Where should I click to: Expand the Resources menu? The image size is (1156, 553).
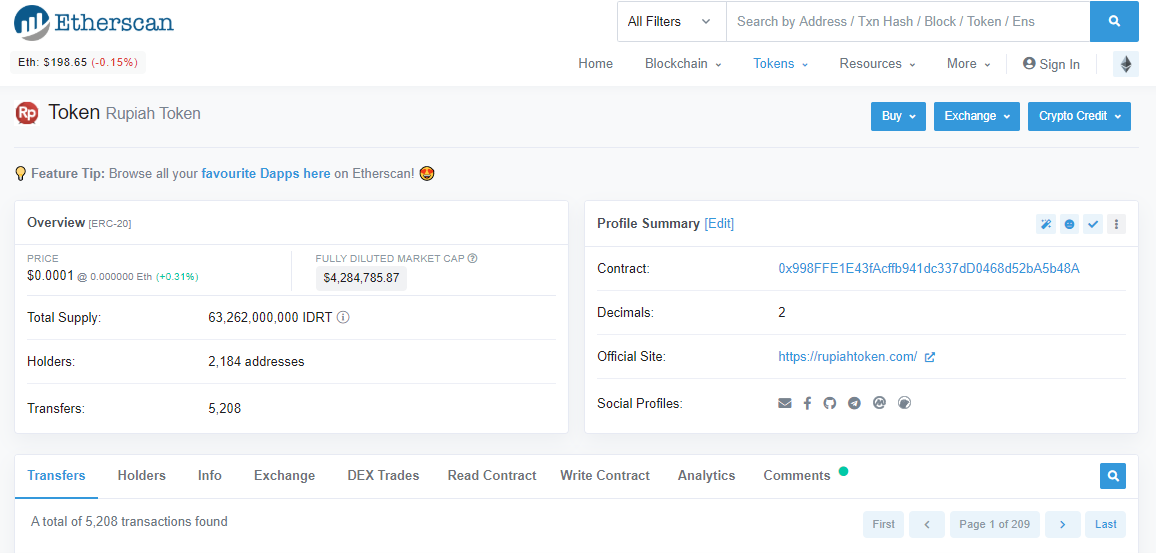click(877, 64)
